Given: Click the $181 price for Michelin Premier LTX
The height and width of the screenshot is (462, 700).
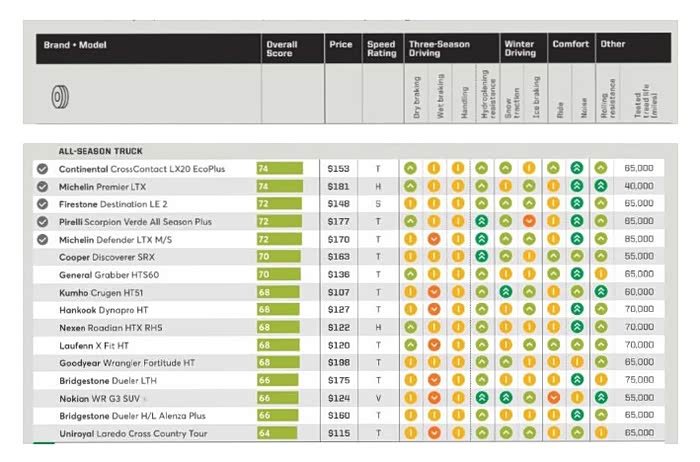Looking at the screenshot, I should [x=338, y=187].
